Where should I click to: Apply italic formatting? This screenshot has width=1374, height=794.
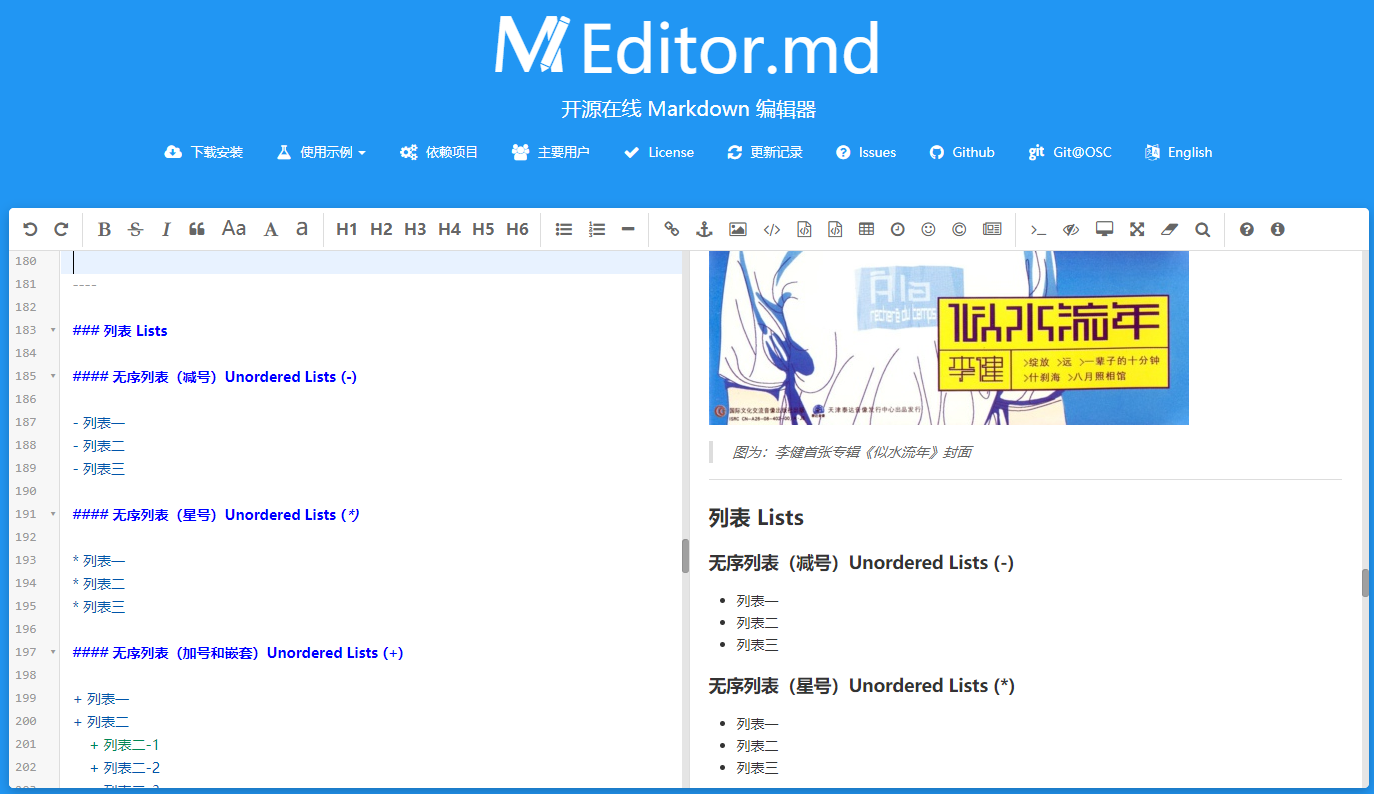point(166,229)
